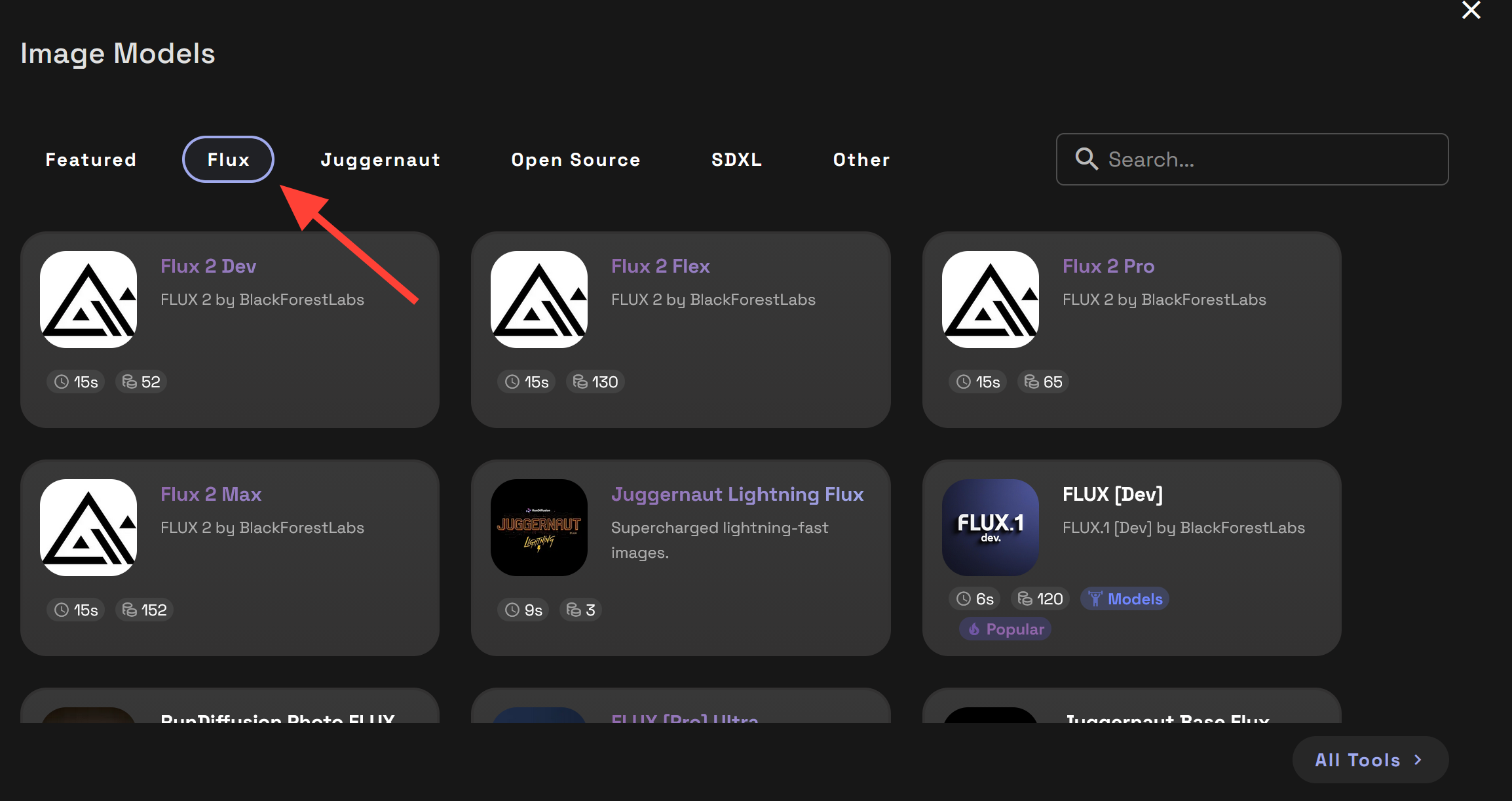Click the 120 credits badge on FLUX [Dev]

coord(1040,598)
